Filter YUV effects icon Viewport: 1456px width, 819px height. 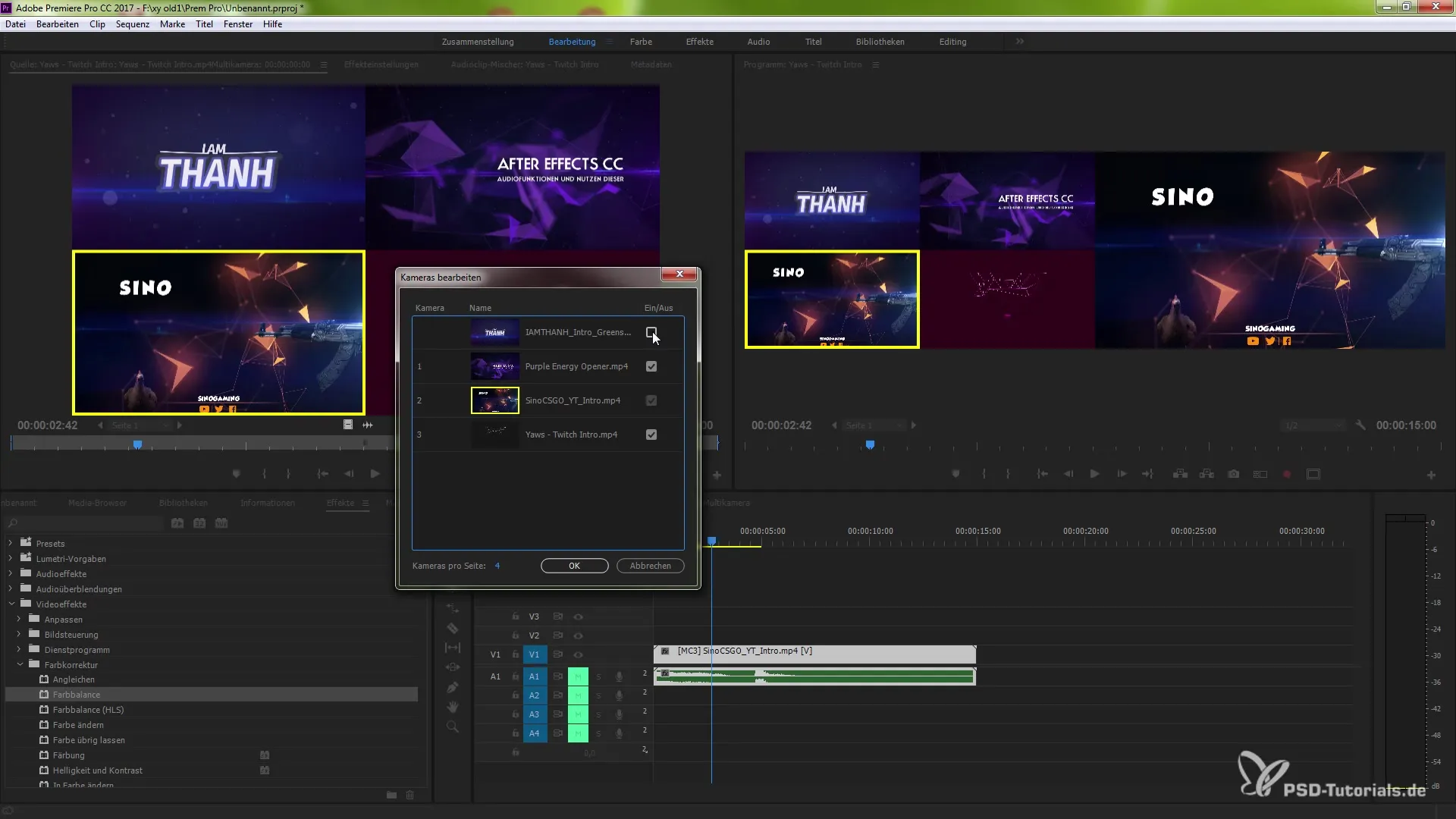point(221,523)
